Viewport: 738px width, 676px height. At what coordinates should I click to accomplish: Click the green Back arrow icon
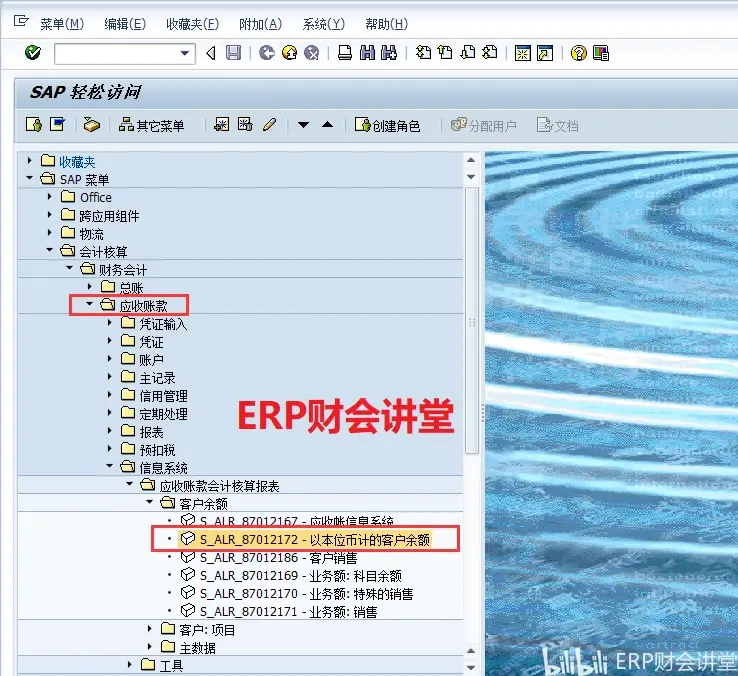click(266, 53)
